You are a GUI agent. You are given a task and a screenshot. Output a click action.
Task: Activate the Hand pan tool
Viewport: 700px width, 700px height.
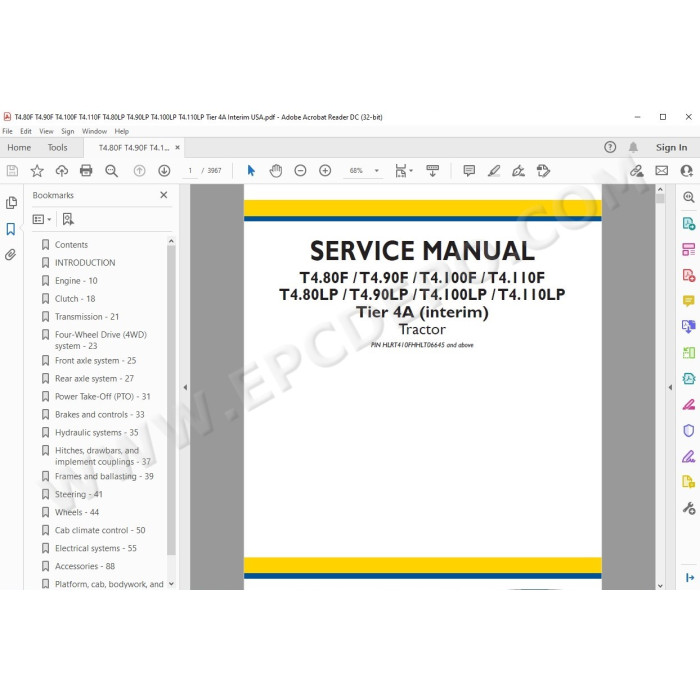point(276,171)
